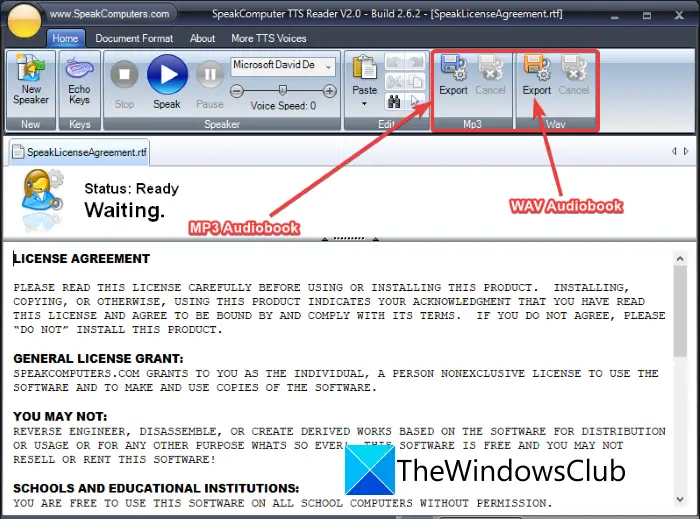Minimize the SpeakComputer TTS Reader window
Image resolution: width=700 pixels, height=519 pixels.
point(615,15)
